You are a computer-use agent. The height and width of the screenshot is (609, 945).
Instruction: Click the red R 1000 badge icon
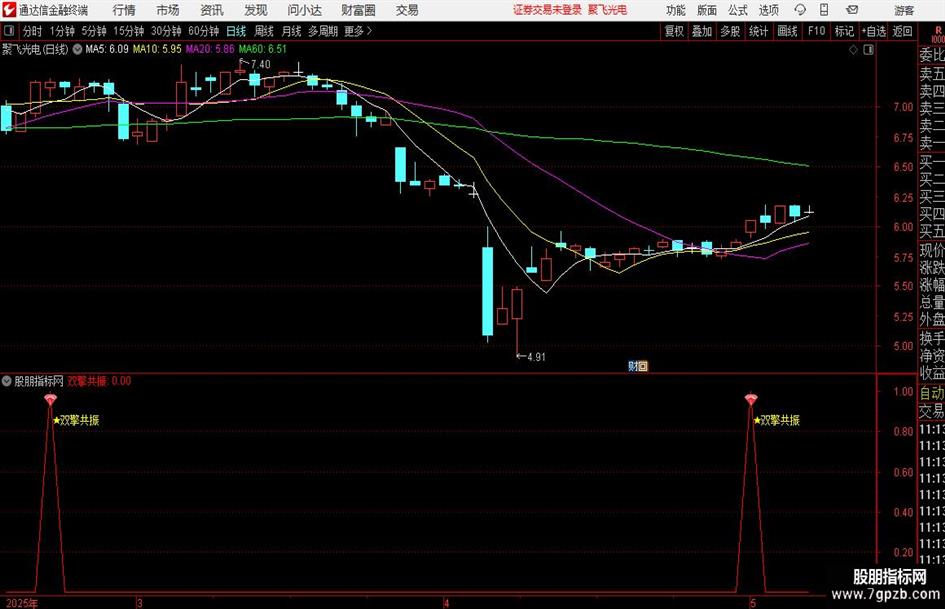pos(938,35)
